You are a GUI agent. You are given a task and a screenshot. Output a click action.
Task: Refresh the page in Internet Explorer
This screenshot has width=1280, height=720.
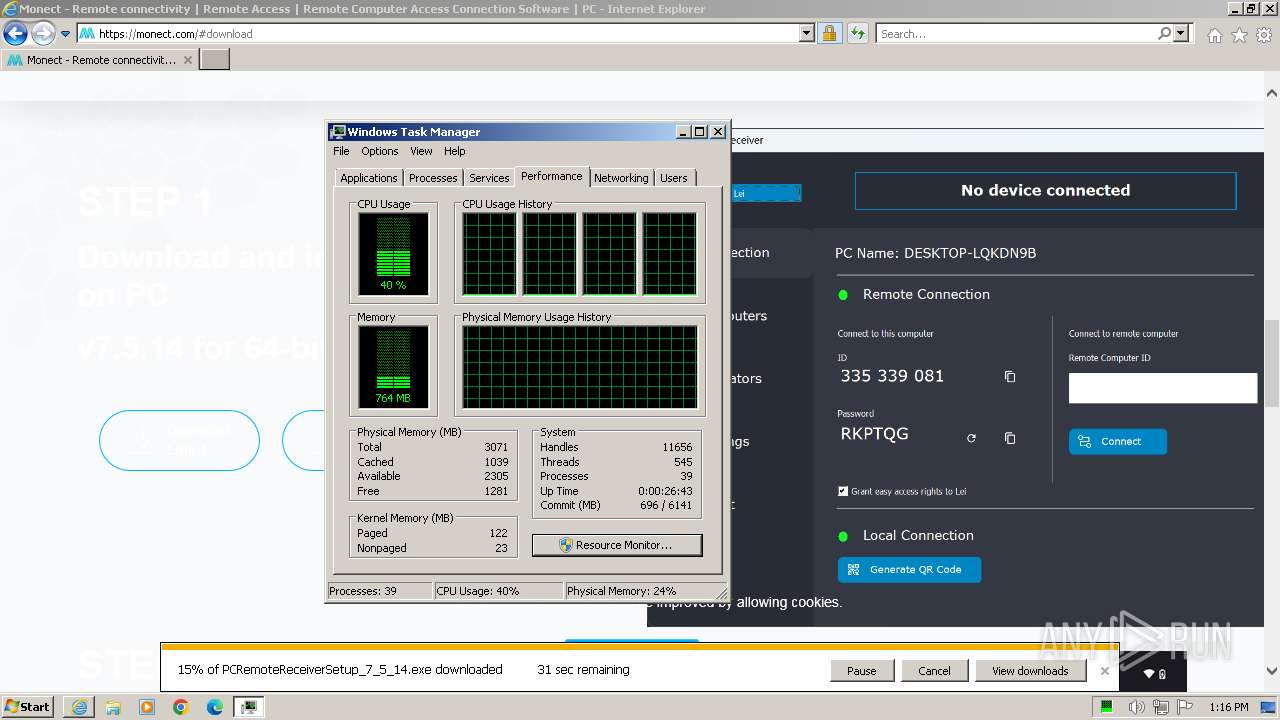(x=857, y=33)
